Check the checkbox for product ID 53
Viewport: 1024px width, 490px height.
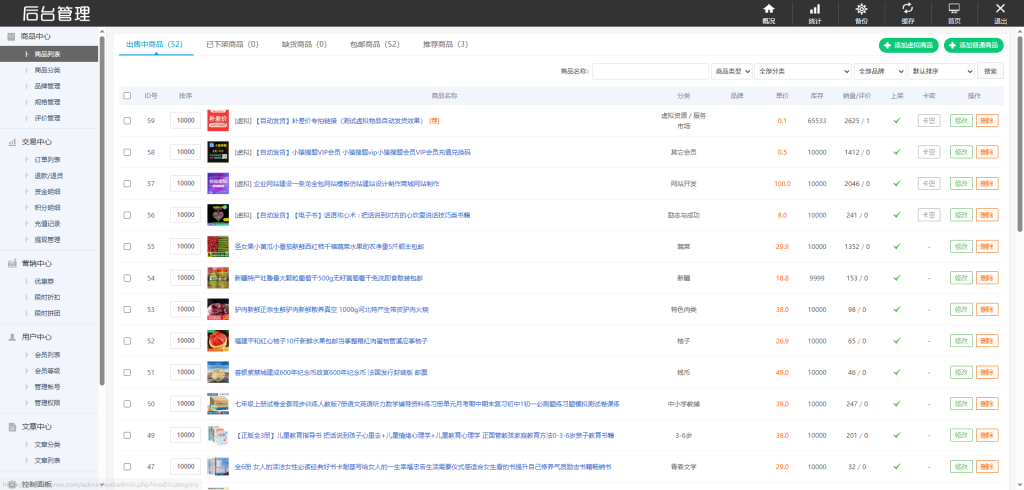point(127,309)
